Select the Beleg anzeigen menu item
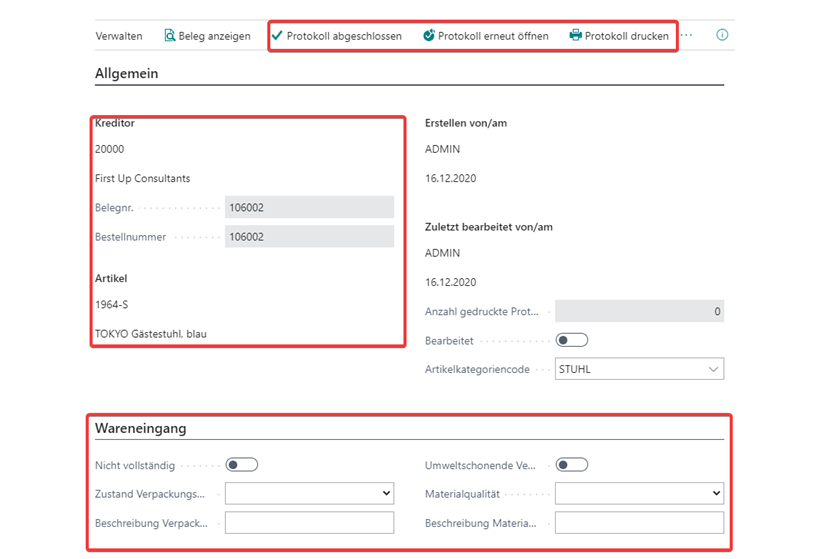Screen dimensions: 816x559 208,36
